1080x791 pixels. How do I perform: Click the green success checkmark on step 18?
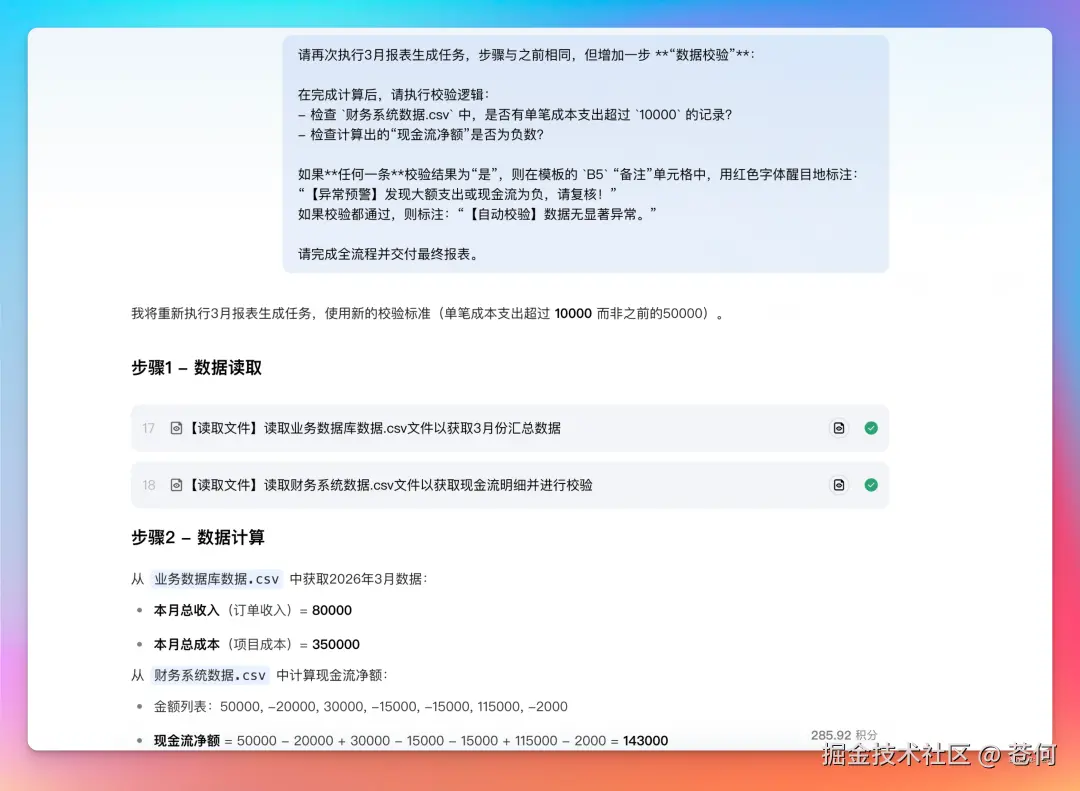(x=870, y=485)
